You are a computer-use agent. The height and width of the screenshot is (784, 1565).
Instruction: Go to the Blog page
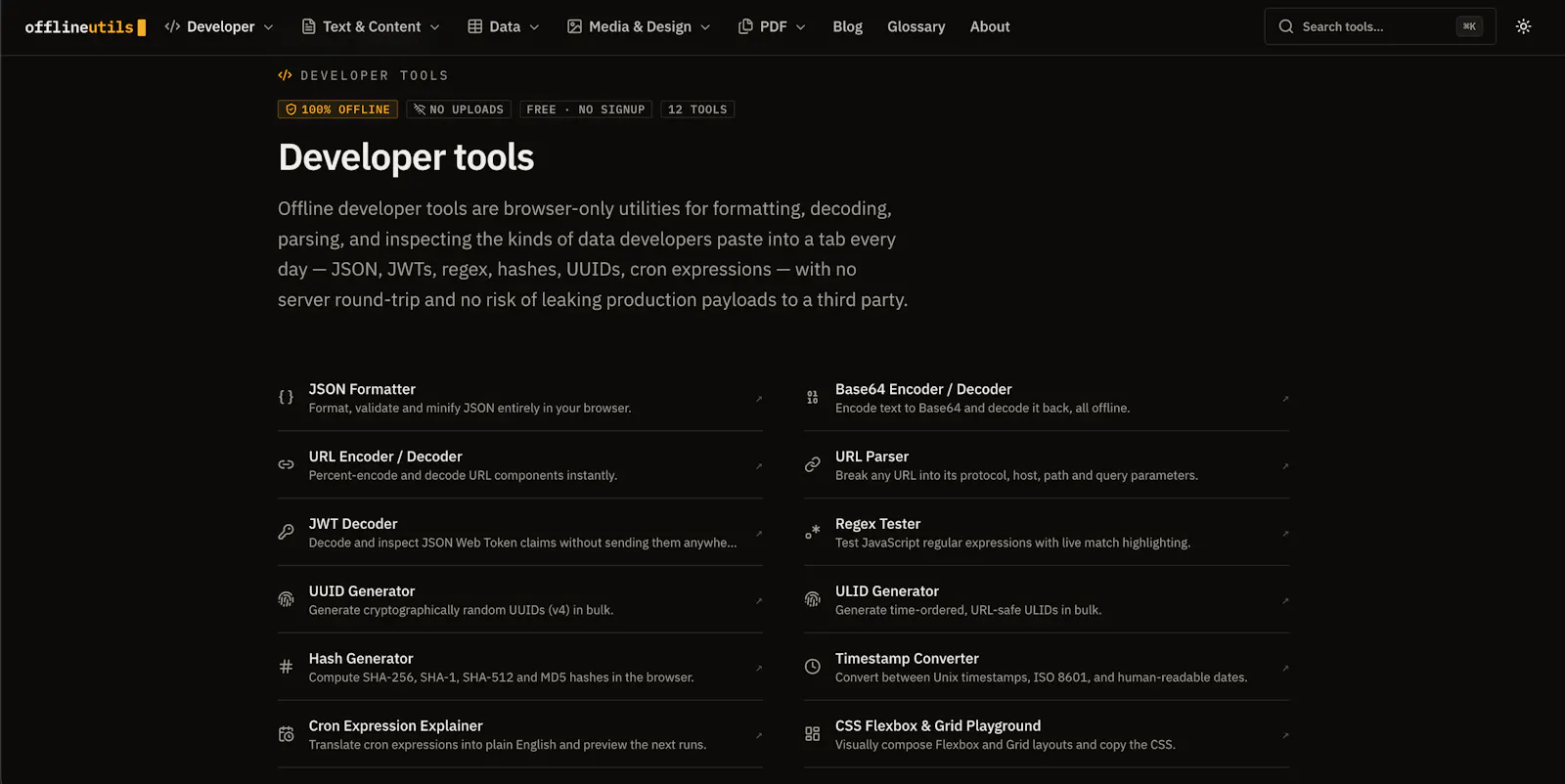point(847,26)
